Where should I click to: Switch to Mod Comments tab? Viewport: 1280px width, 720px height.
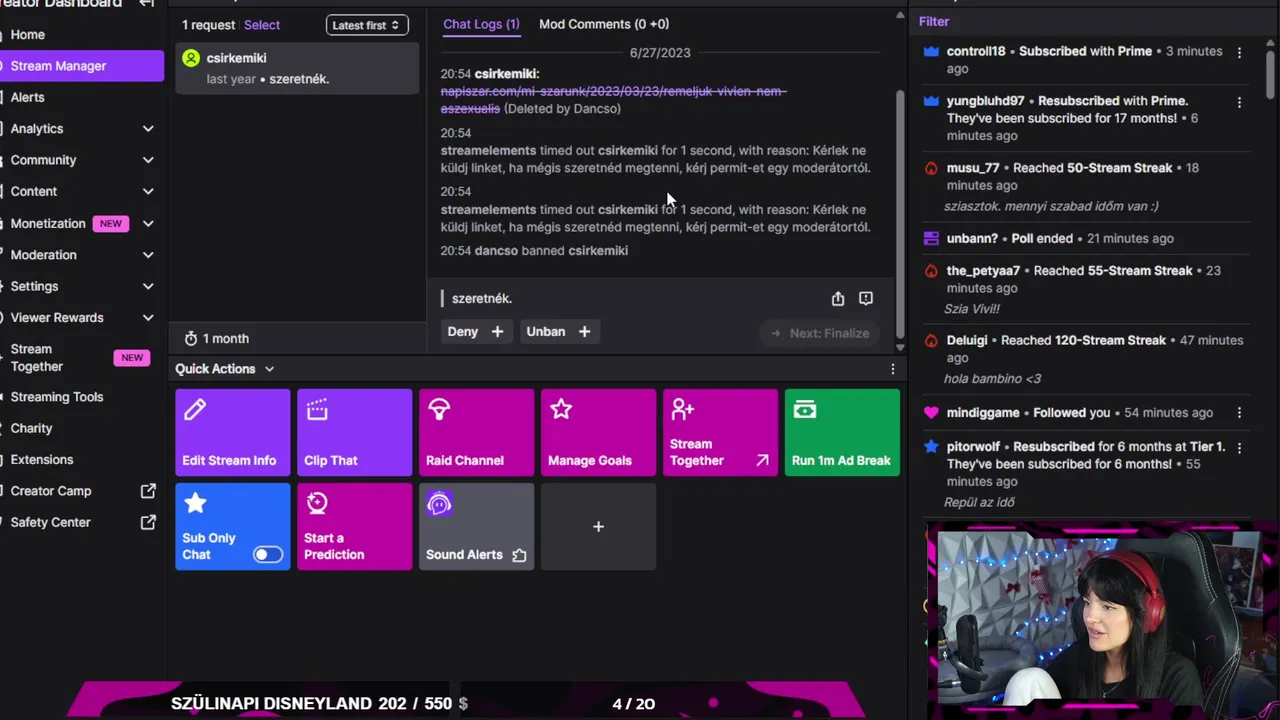click(604, 24)
